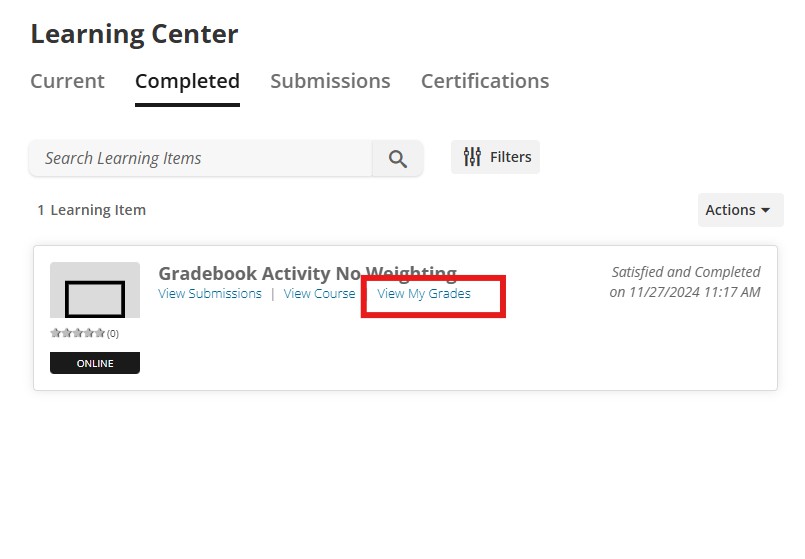Open the Filters panel
The height and width of the screenshot is (559, 805).
coord(495,157)
